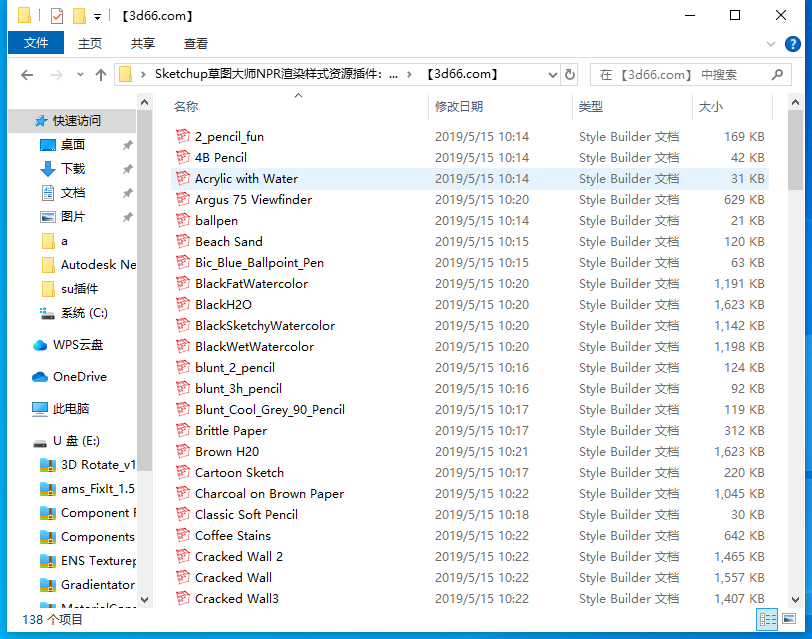Expand the breadcrumb arrow before 【3d66.com】
The width and height of the screenshot is (812, 639).
[409, 75]
